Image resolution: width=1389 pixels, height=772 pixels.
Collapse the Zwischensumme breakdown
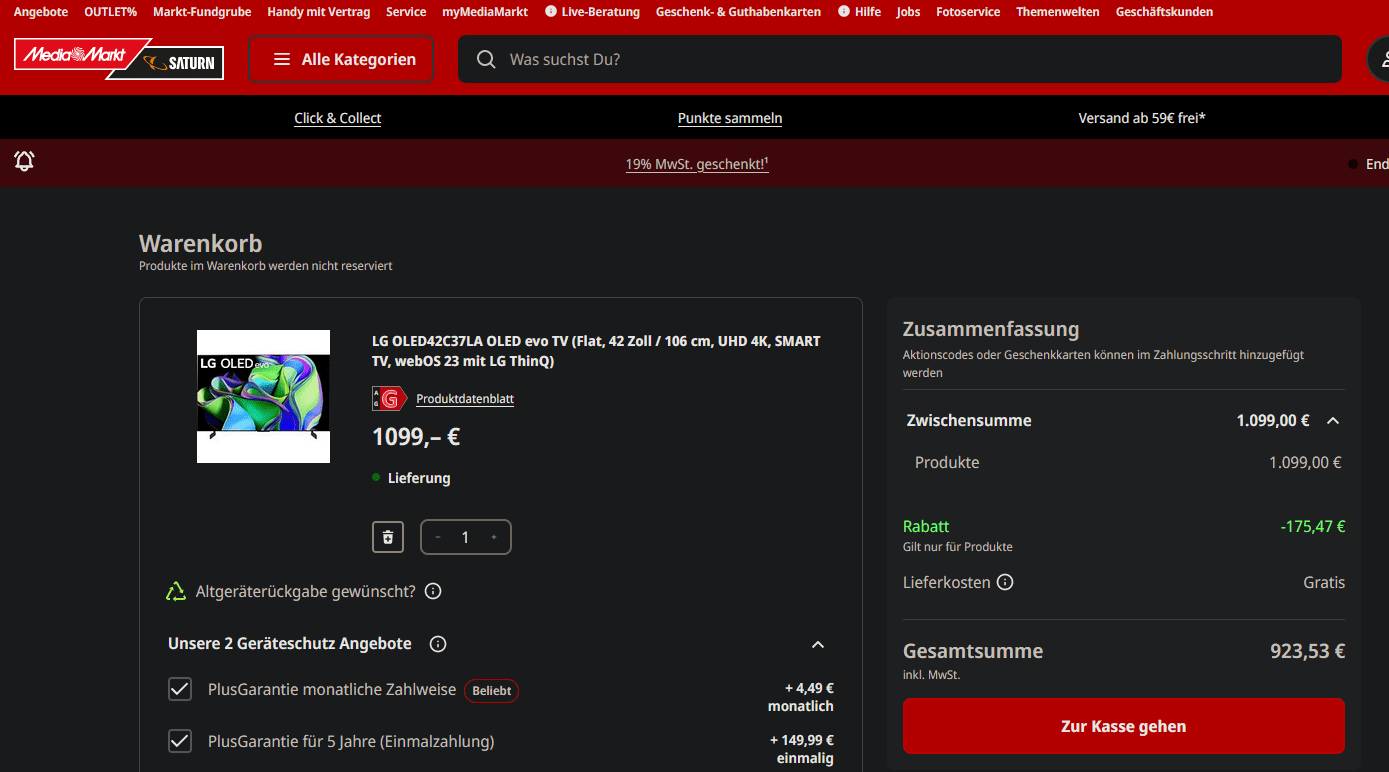coord(1333,421)
